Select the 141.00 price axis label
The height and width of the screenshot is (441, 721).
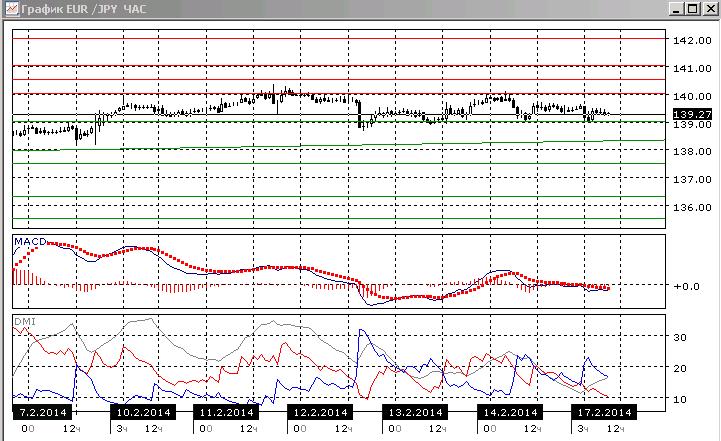click(692, 69)
